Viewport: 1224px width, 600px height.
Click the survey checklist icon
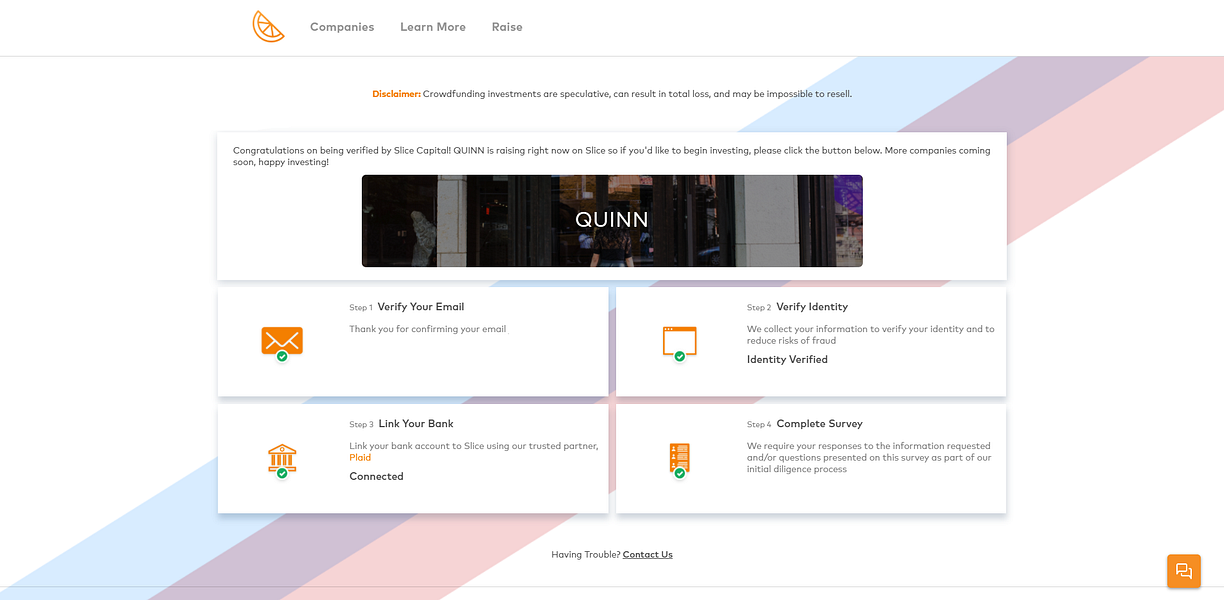coord(680,461)
